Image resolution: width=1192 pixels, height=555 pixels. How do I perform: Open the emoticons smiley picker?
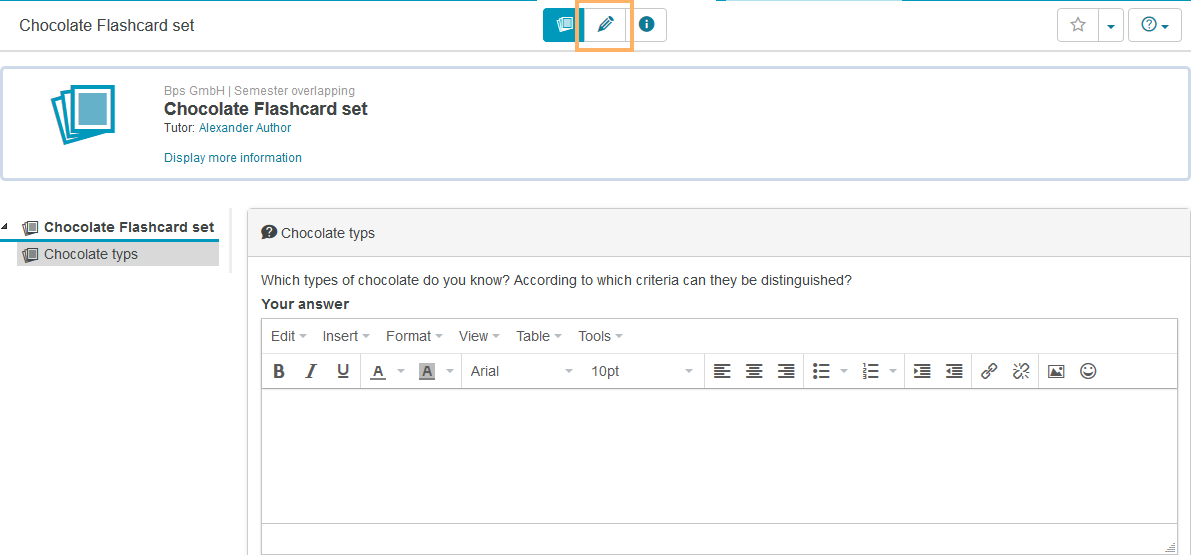[x=1089, y=371]
